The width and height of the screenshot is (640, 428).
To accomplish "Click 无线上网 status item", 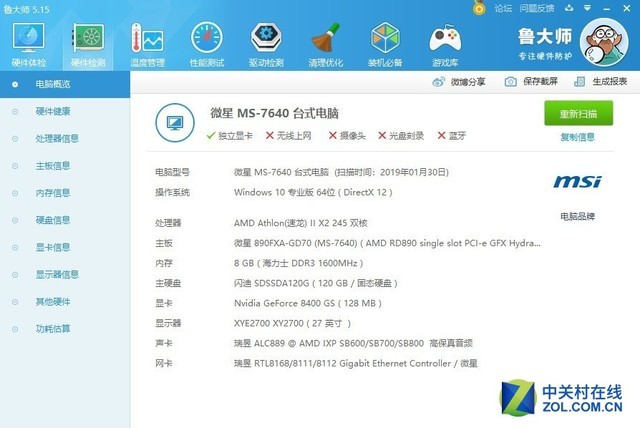I will [289, 136].
